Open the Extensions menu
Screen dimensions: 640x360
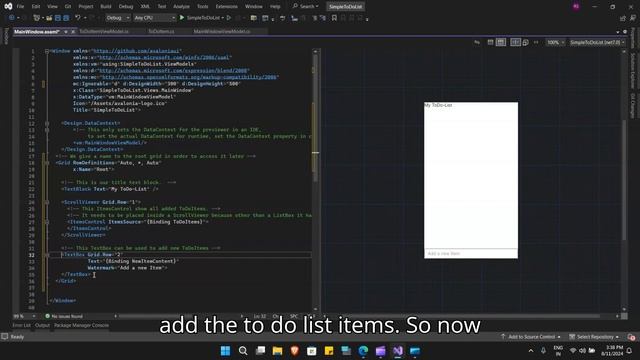(x=227, y=7)
